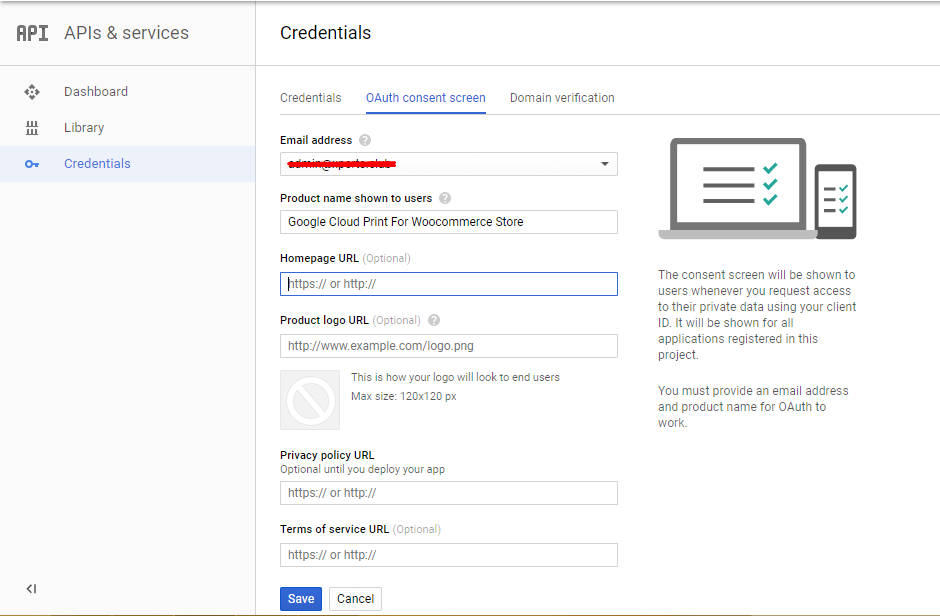Viewport: 940px width, 616px height.
Task: Click the Library icon in sidebar
Action: (x=32, y=128)
